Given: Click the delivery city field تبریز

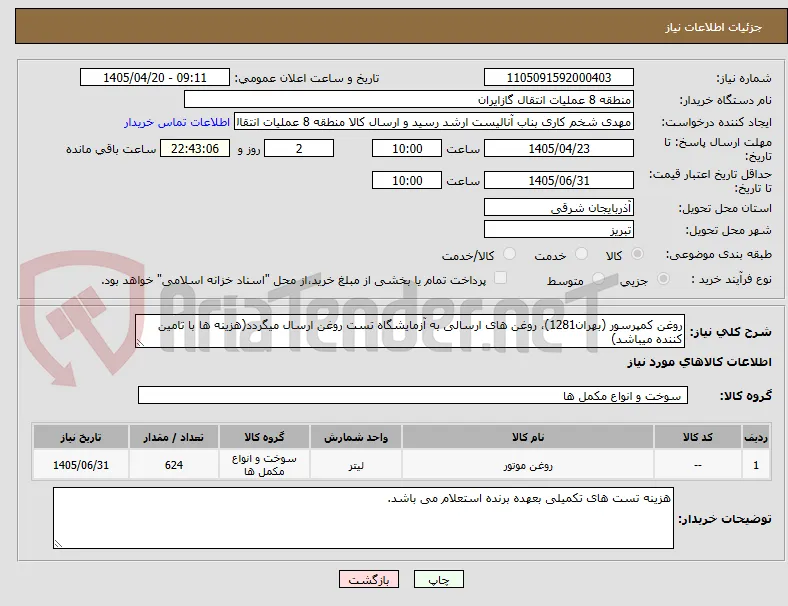Looking at the screenshot, I should pyautogui.click(x=558, y=230).
